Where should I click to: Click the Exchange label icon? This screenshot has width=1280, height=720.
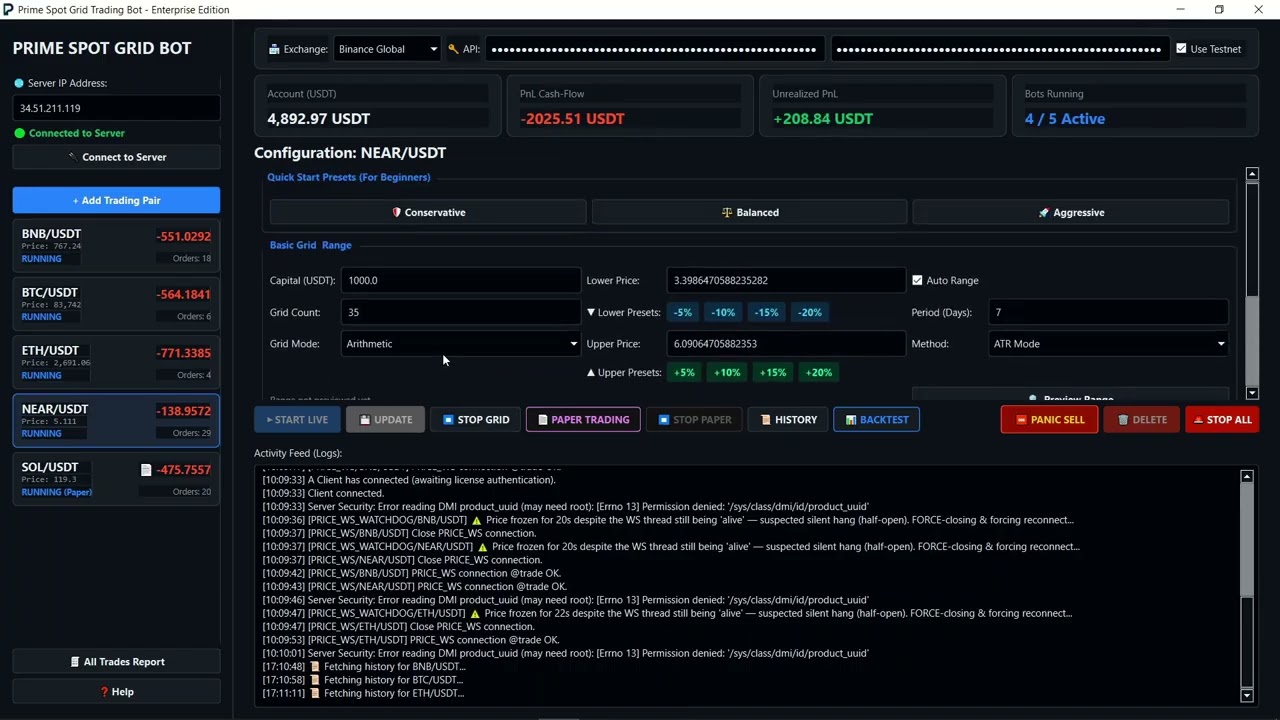[x=274, y=49]
